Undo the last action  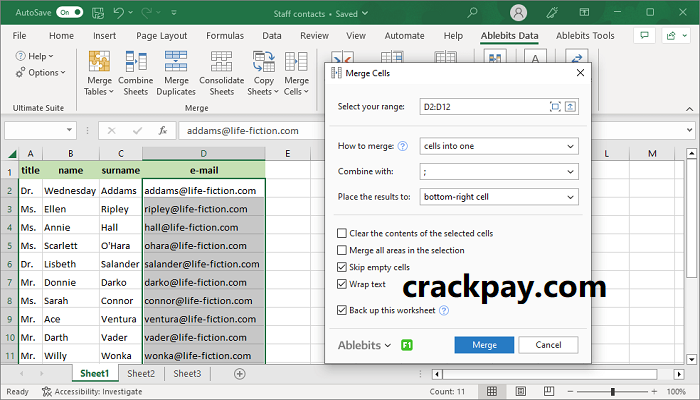tap(119, 13)
